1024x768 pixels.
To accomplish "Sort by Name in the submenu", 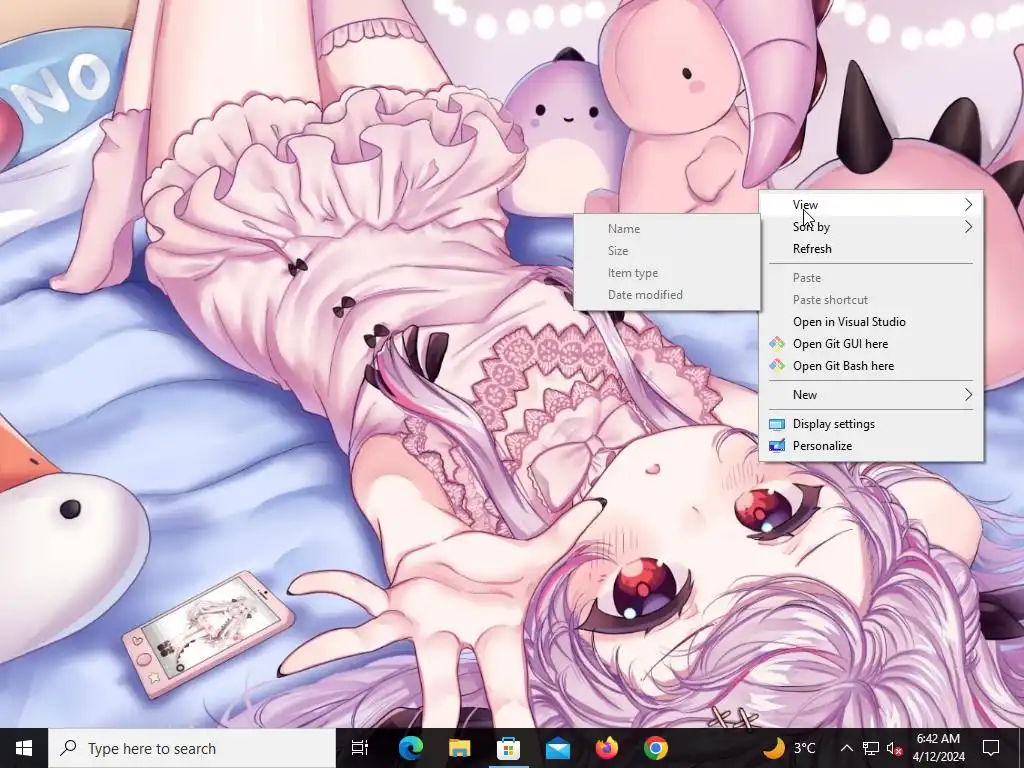I will pyautogui.click(x=667, y=229).
